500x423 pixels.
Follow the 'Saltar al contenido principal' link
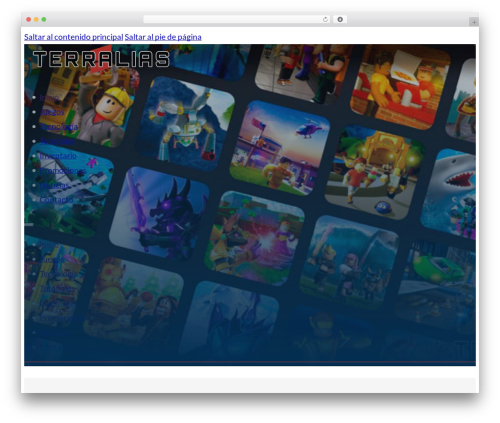point(73,37)
